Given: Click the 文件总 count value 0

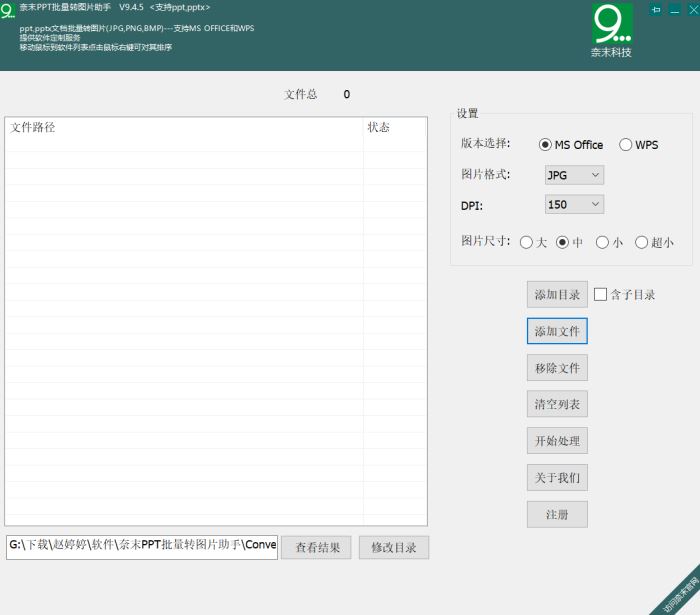Looking at the screenshot, I should tap(347, 95).
